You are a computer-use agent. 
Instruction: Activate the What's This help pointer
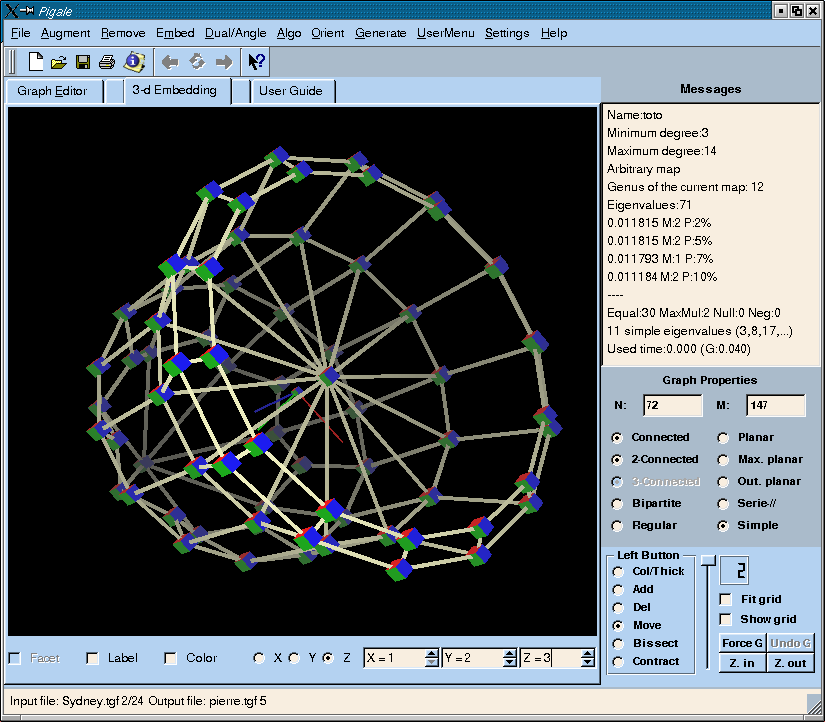(257, 62)
